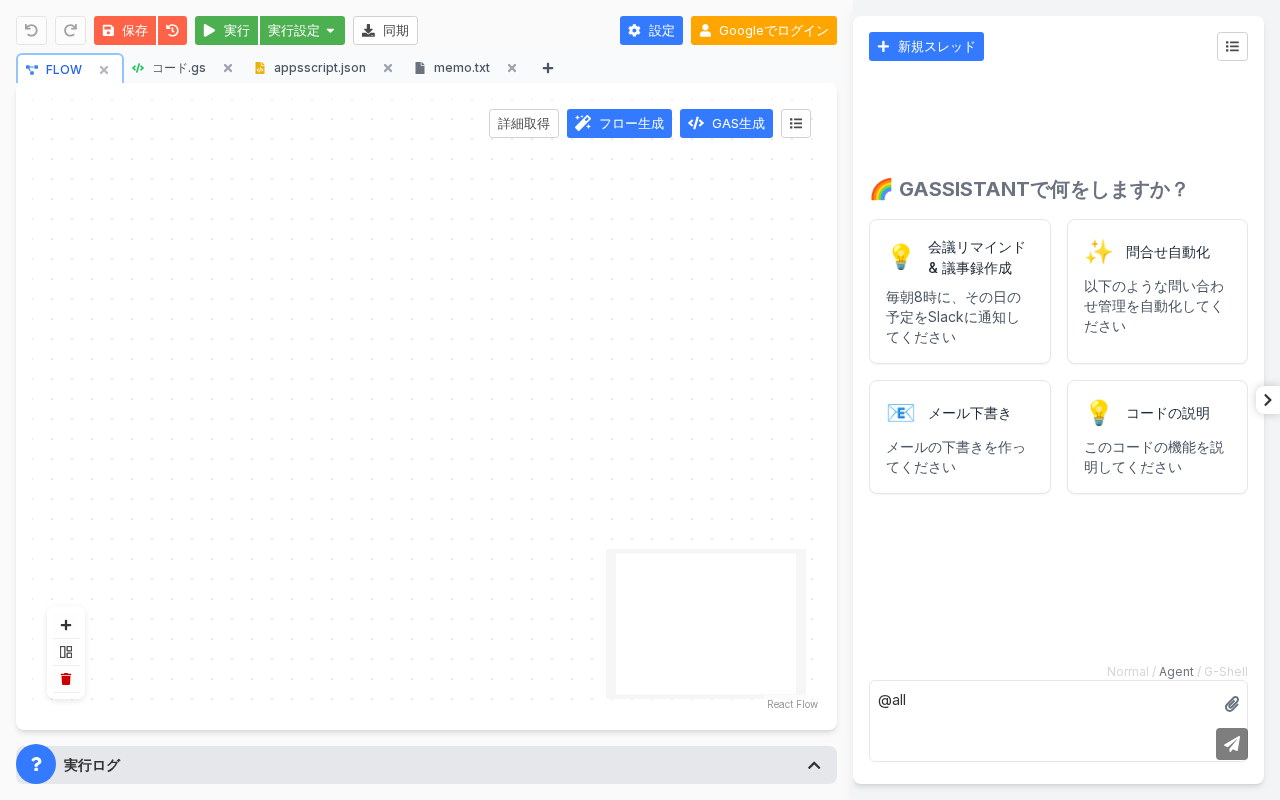
Task: Open history icon next to 保存
Action: (x=172, y=30)
